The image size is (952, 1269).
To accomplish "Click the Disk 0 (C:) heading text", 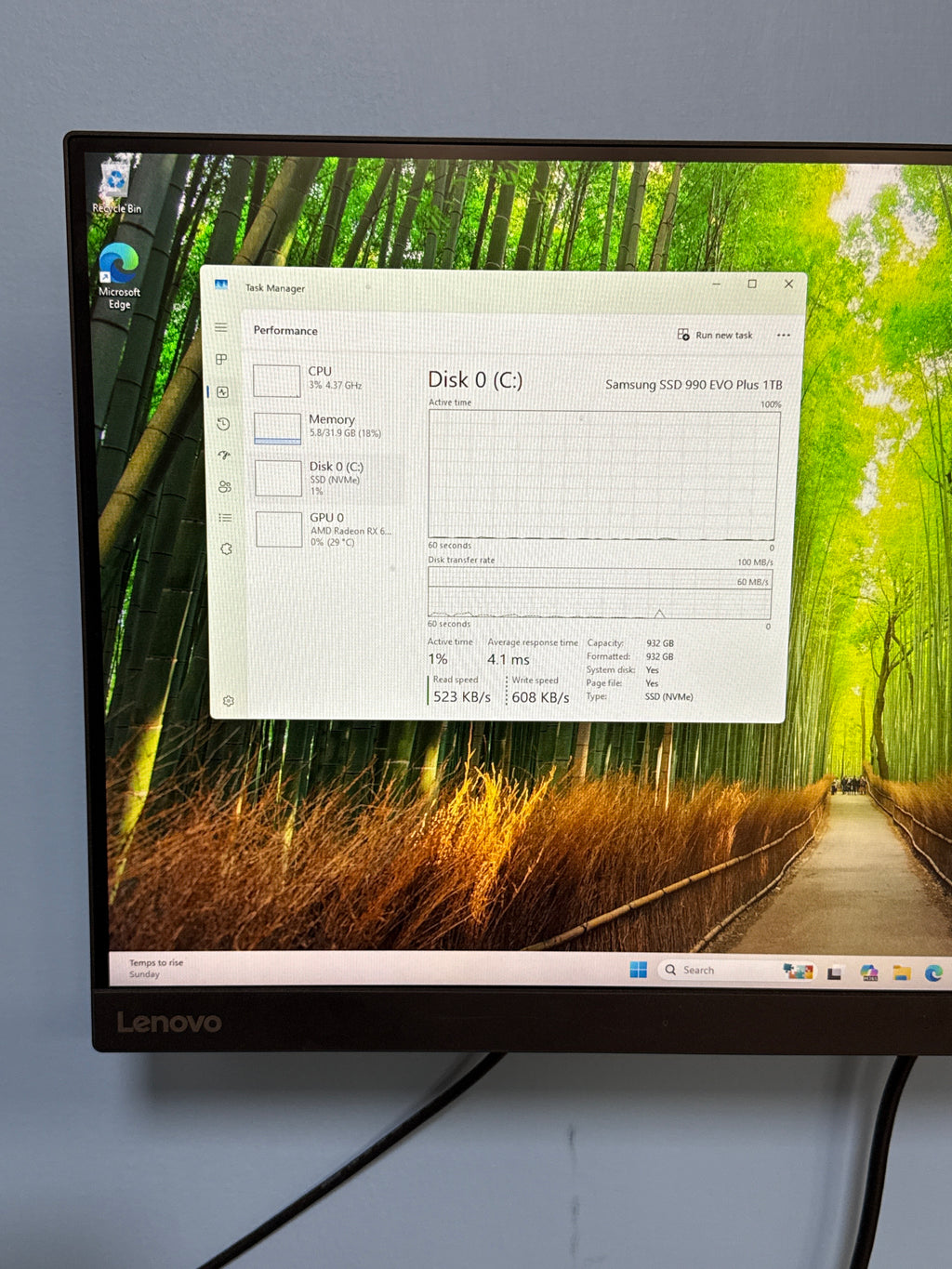I will (x=475, y=379).
